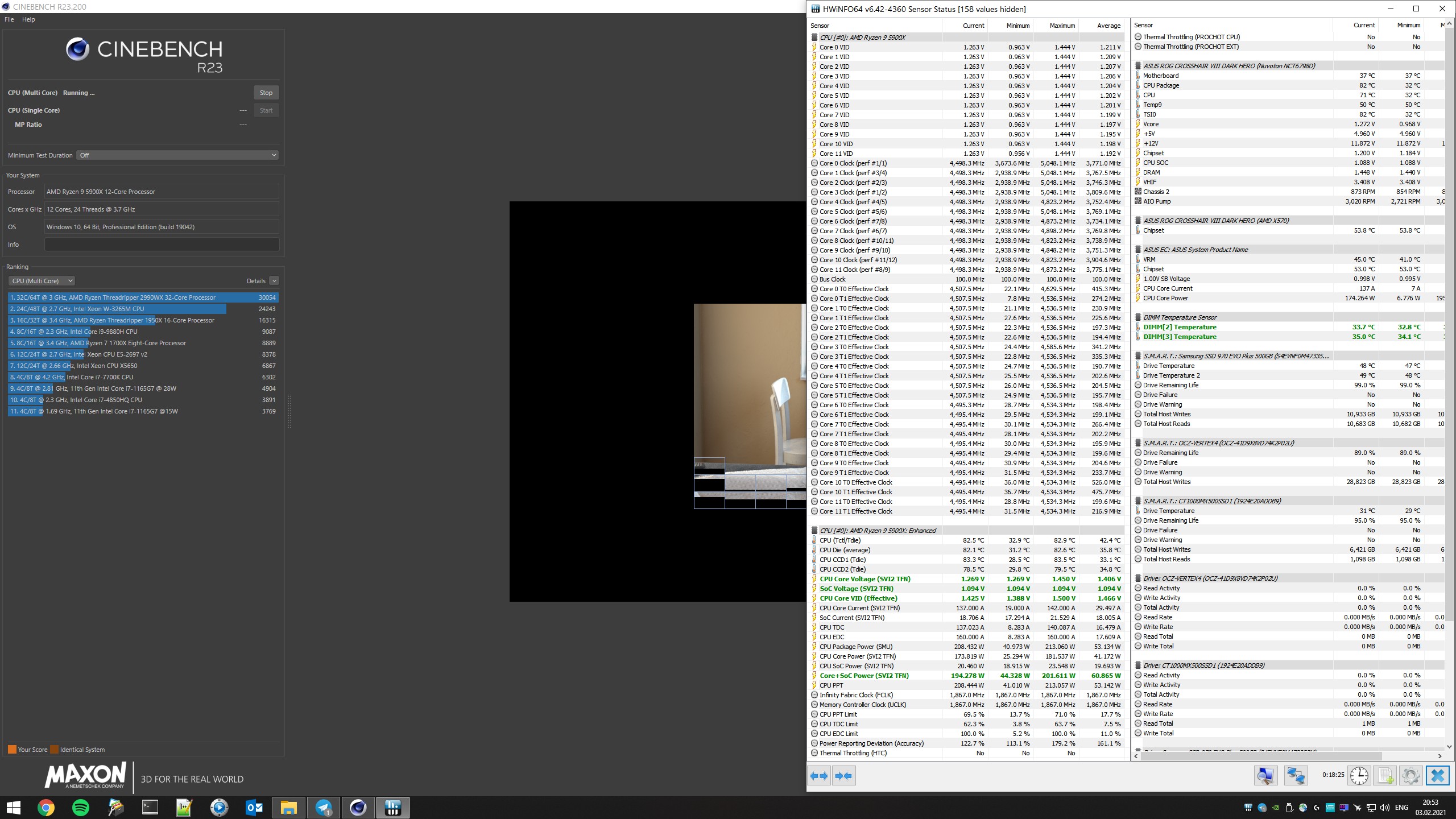Select Threadripper 2990WX ranking entry
The image size is (1456, 819).
pyautogui.click(x=142, y=297)
